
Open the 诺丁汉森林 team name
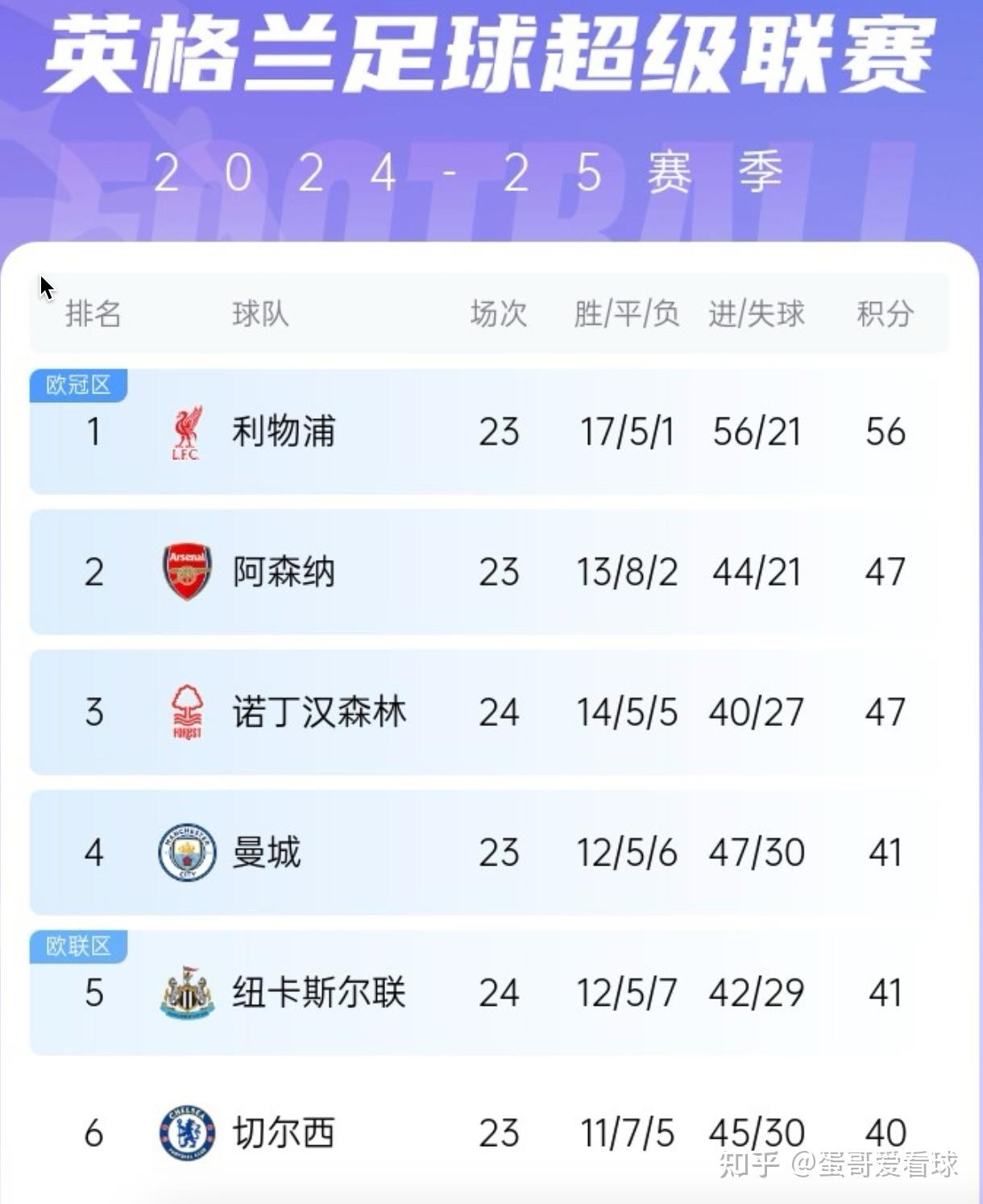coord(319,712)
